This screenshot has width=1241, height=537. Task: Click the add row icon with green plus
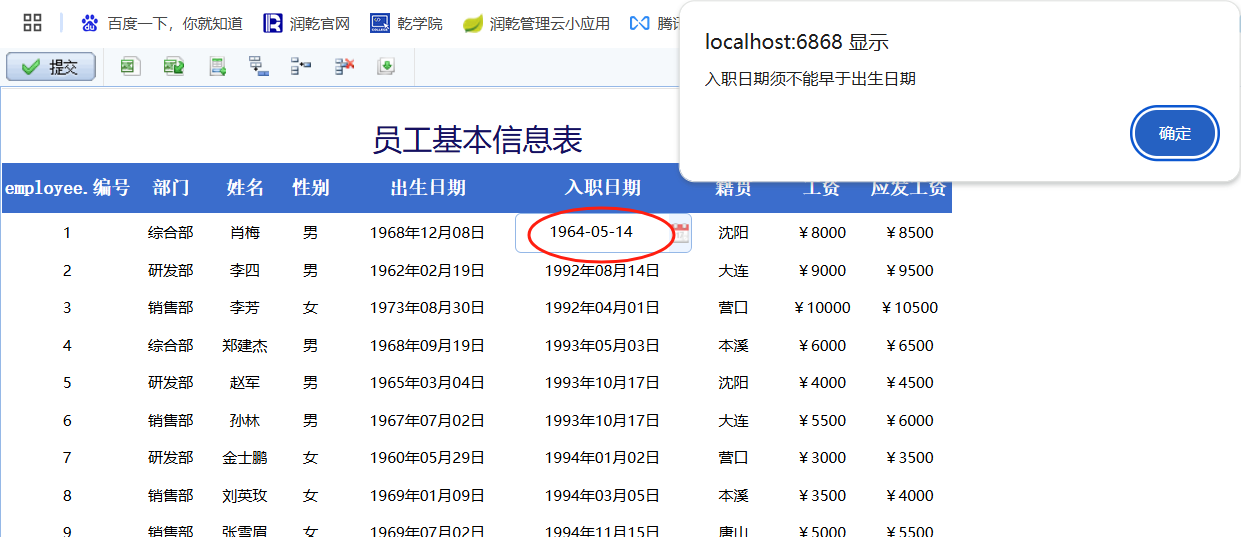point(217,67)
